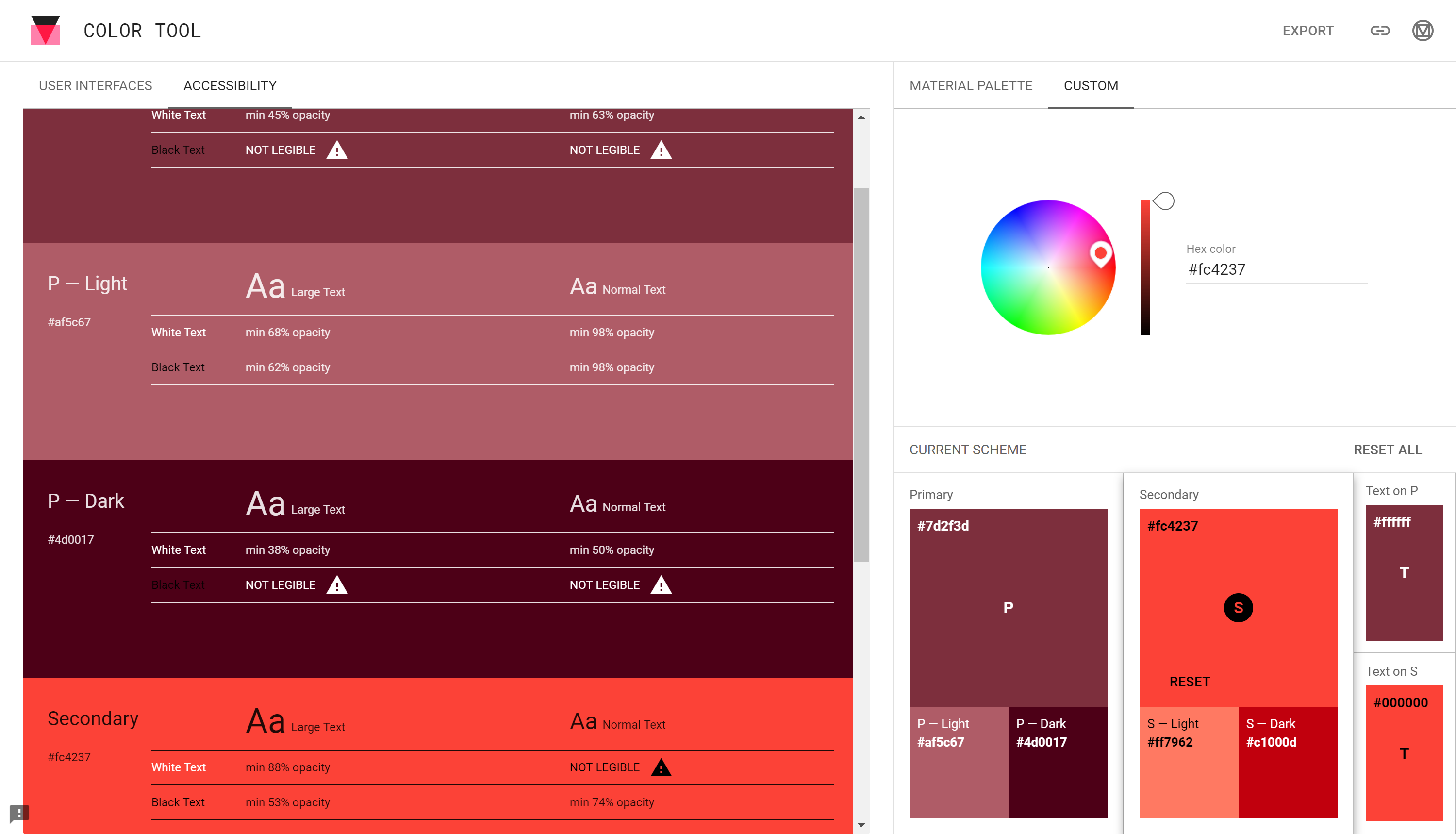The width and height of the screenshot is (1456, 834).
Task: Click 'min 62% opacity' under P — Light
Action: [287, 367]
